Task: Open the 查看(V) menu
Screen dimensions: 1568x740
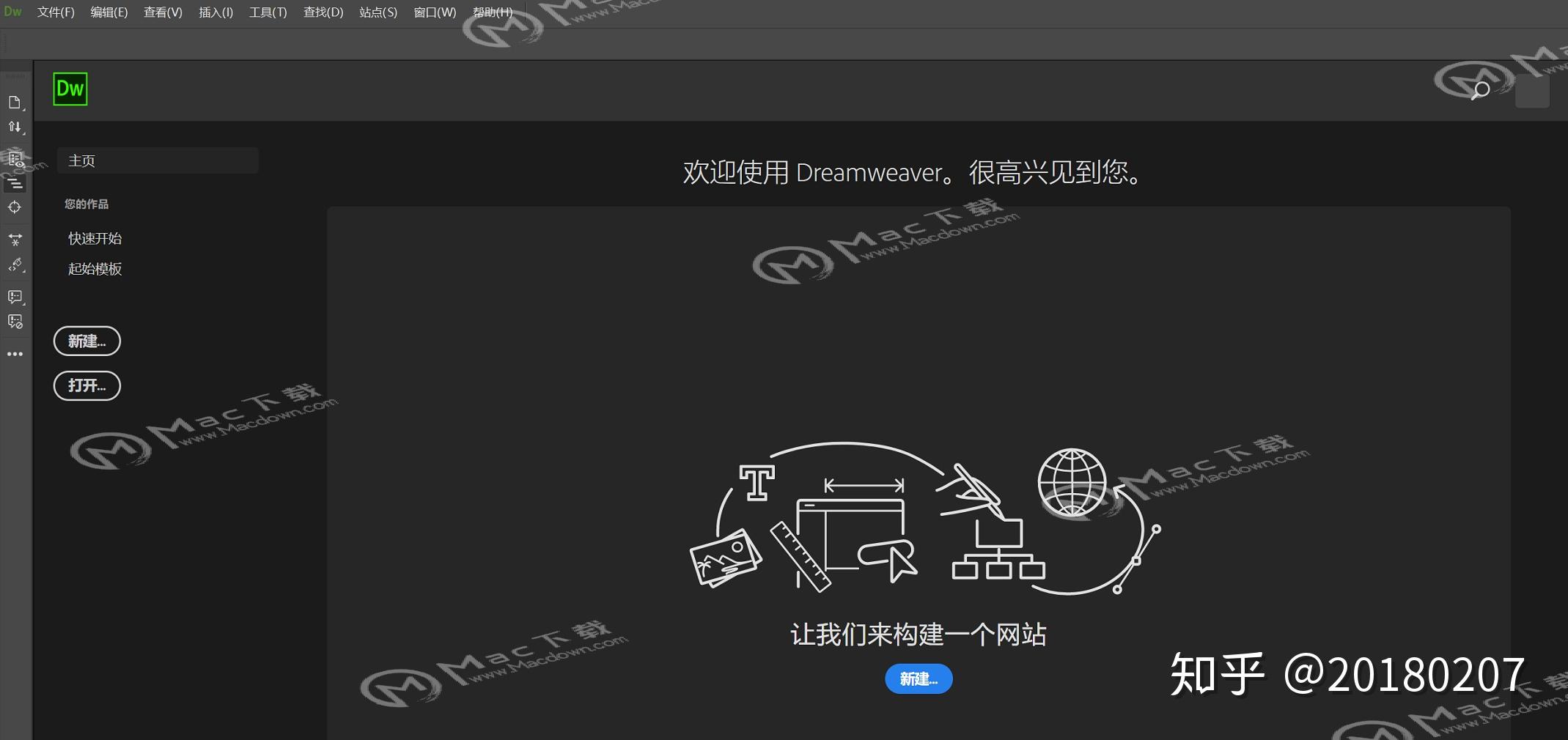Action: 163,12
